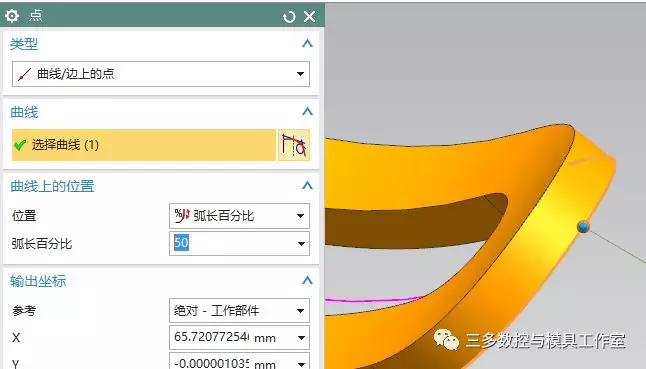The height and width of the screenshot is (369, 646).
Task: Open the Y coordinate options arrow
Action: [x=301, y=364]
